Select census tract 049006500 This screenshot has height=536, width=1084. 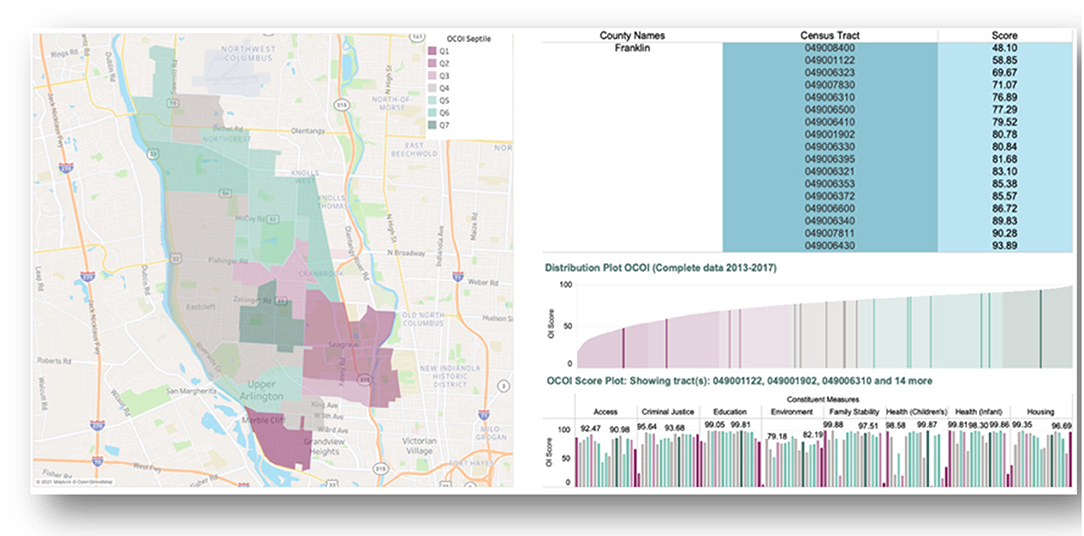[x=830, y=110]
